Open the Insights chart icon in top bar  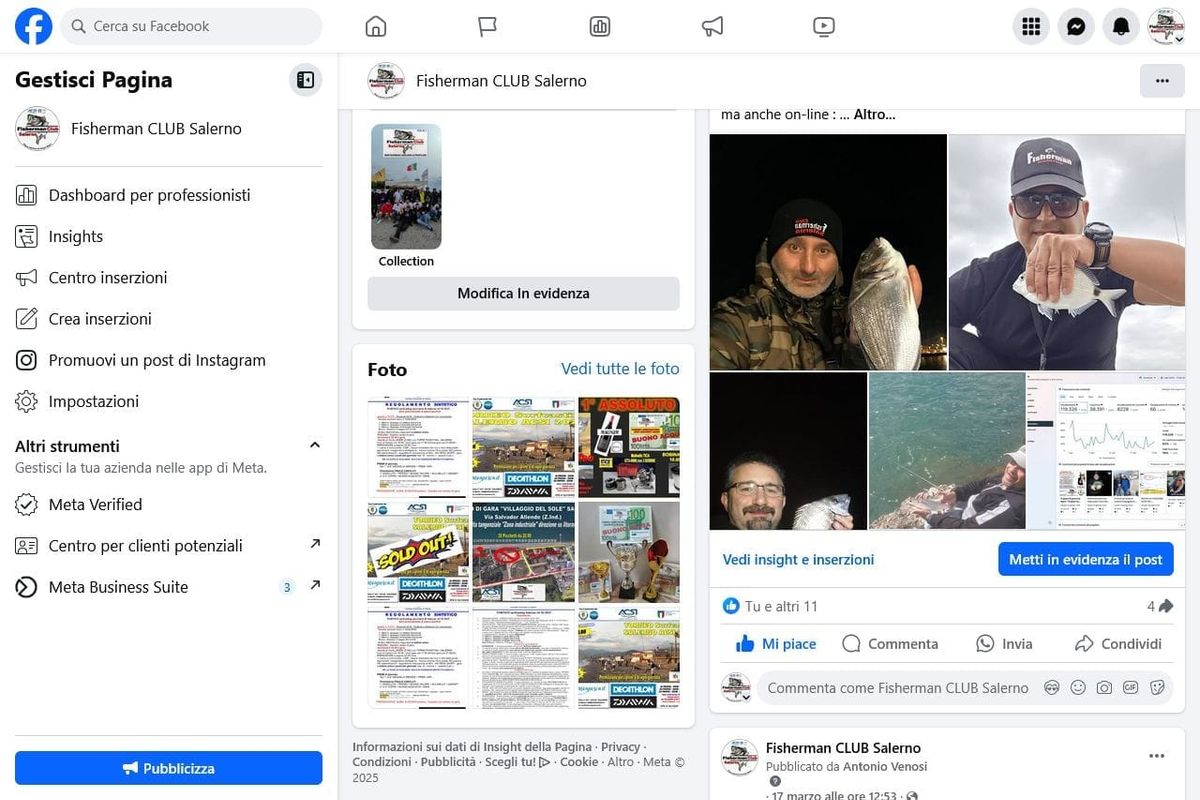[599, 27]
